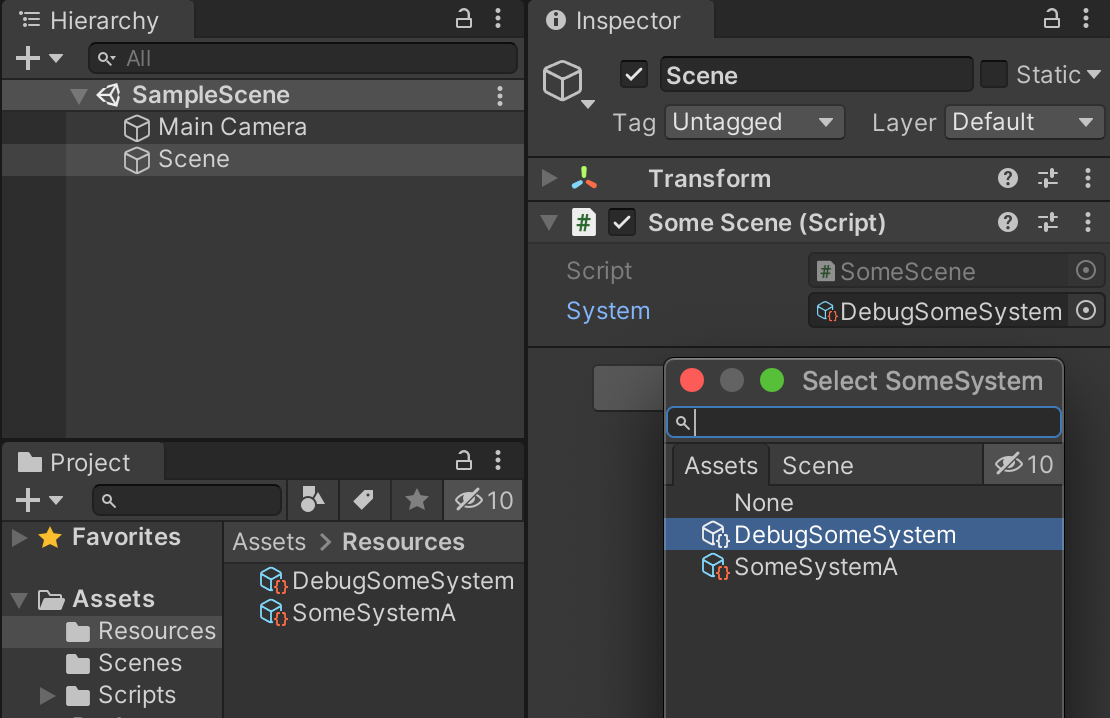Disable the Some Scene script checkbox
1110x718 pixels.
pyautogui.click(x=621, y=222)
